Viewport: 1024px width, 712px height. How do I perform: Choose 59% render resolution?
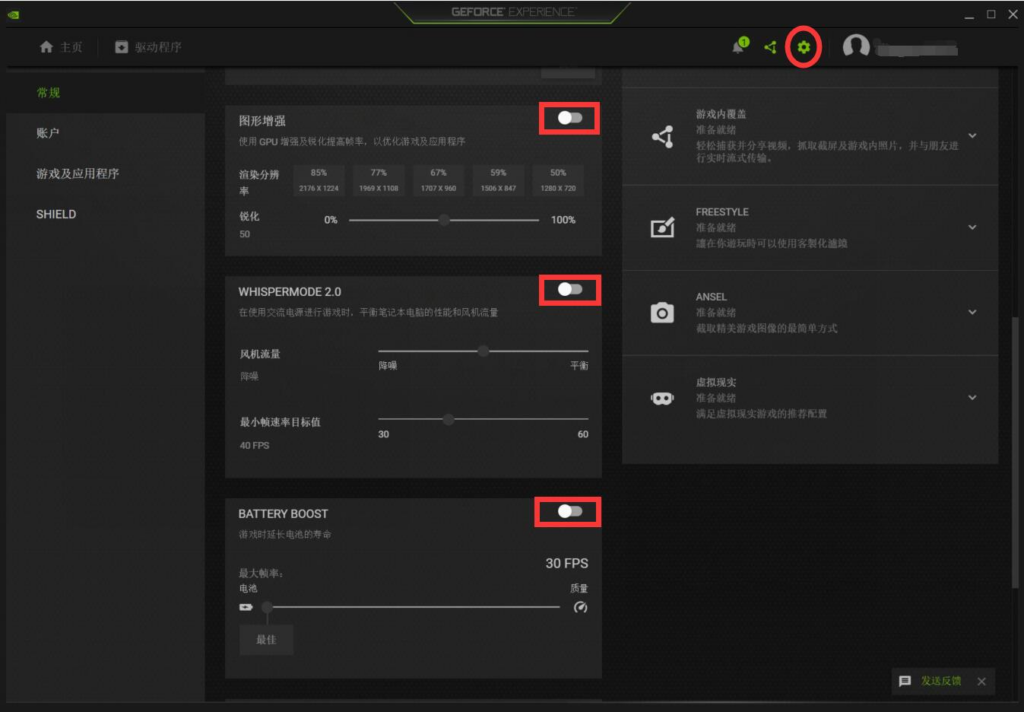tap(498, 180)
